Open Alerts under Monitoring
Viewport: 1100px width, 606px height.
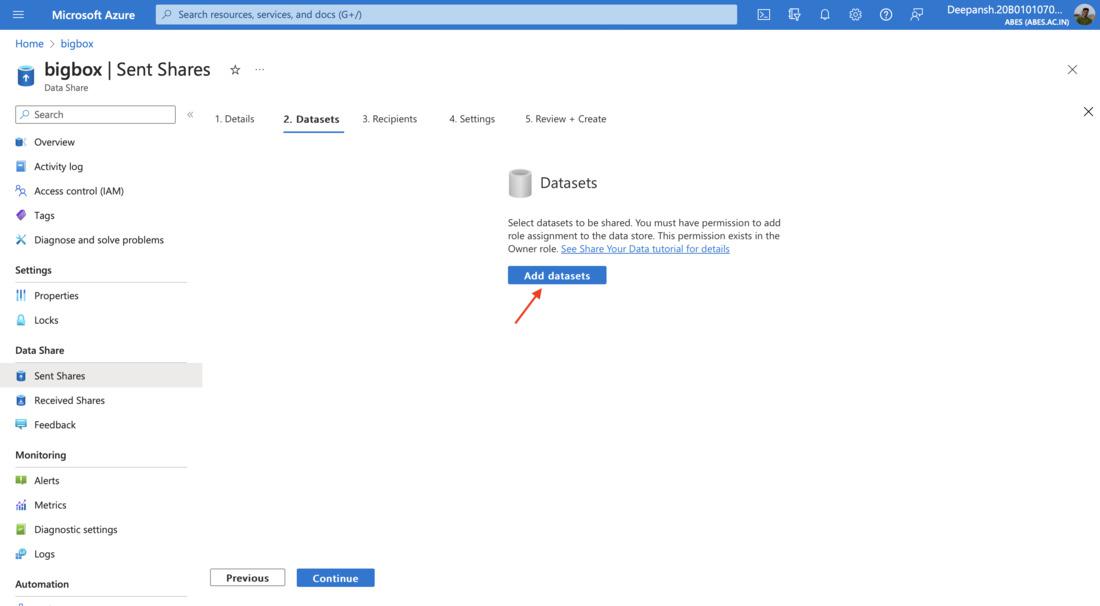tap(47, 480)
